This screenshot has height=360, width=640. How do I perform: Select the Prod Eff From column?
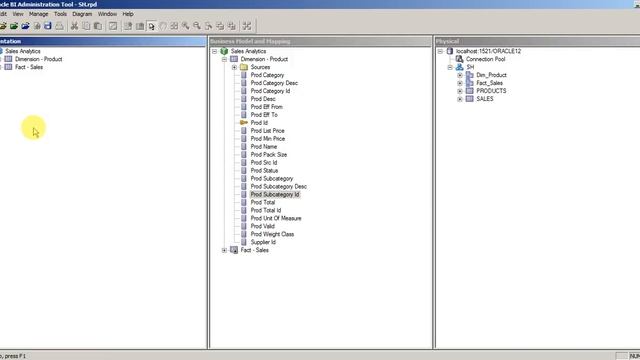pos(267,107)
